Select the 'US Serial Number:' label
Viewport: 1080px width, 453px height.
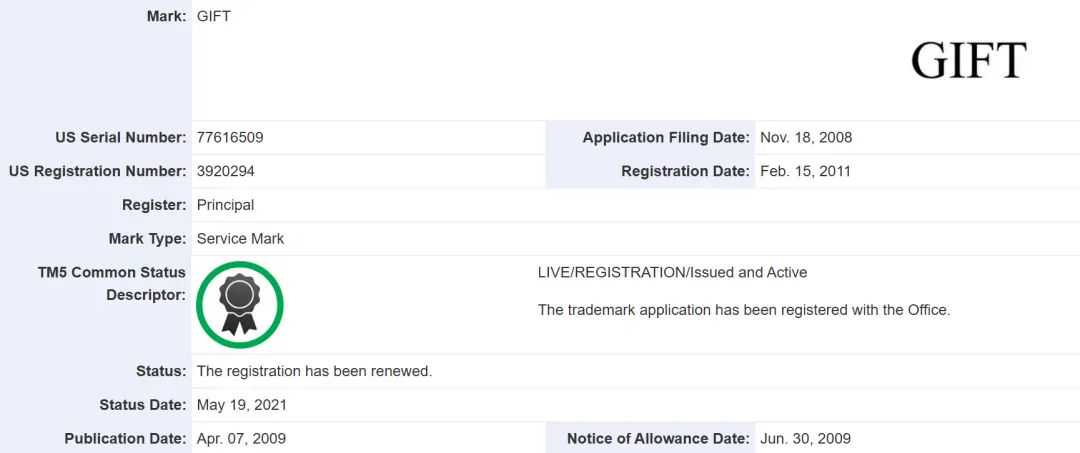tap(121, 137)
